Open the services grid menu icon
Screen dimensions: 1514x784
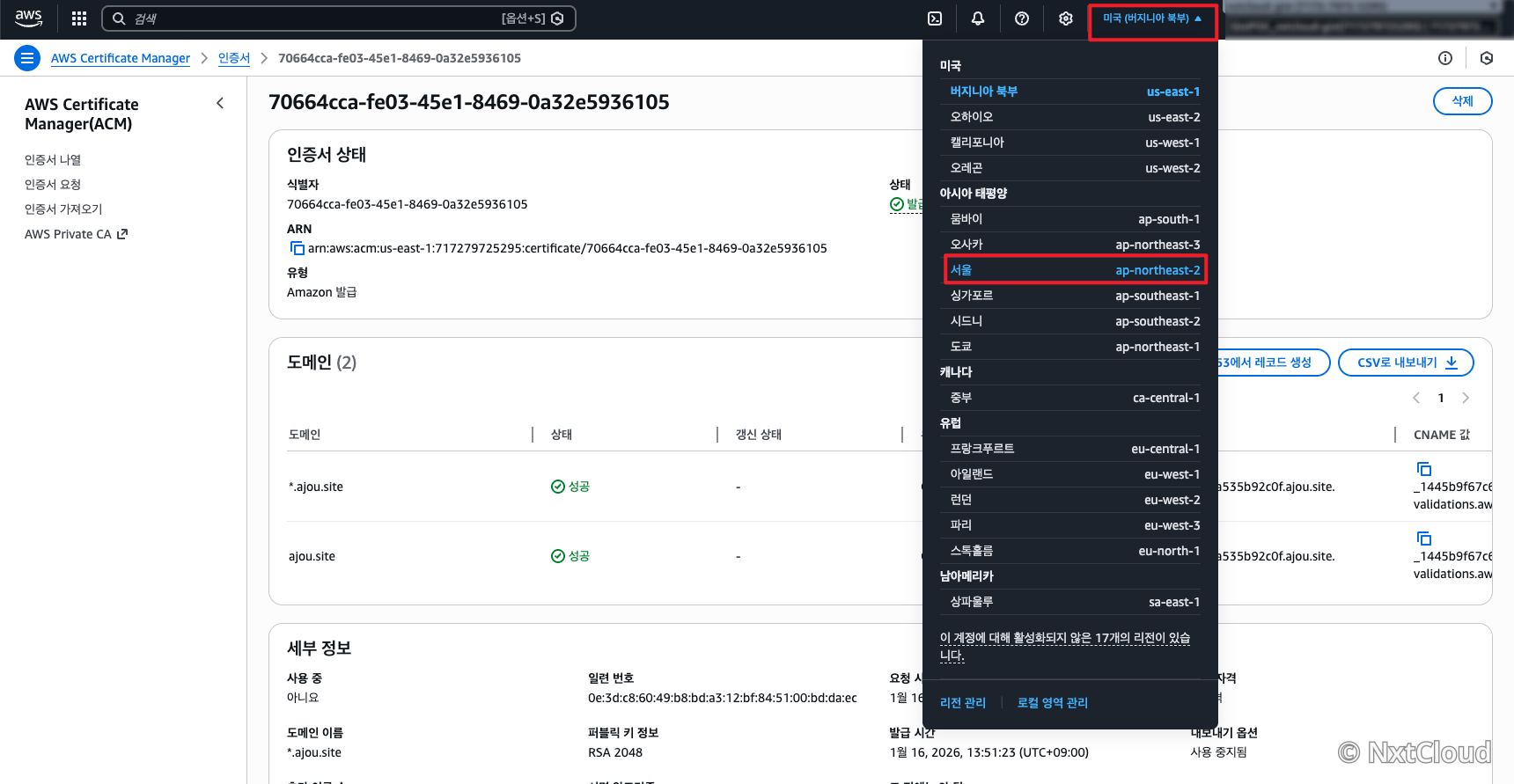(x=79, y=18)
